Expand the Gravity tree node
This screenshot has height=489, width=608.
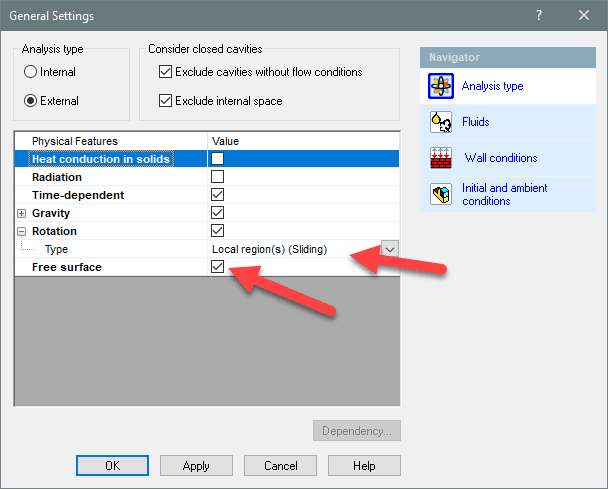pyautogui.click(x=22, y=213)
